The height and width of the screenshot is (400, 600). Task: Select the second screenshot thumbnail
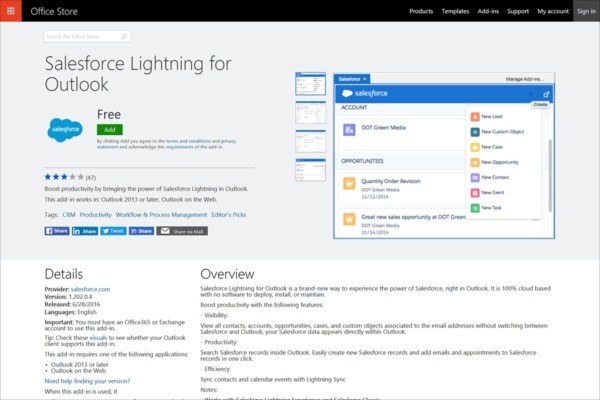click(x=310, y=113)
